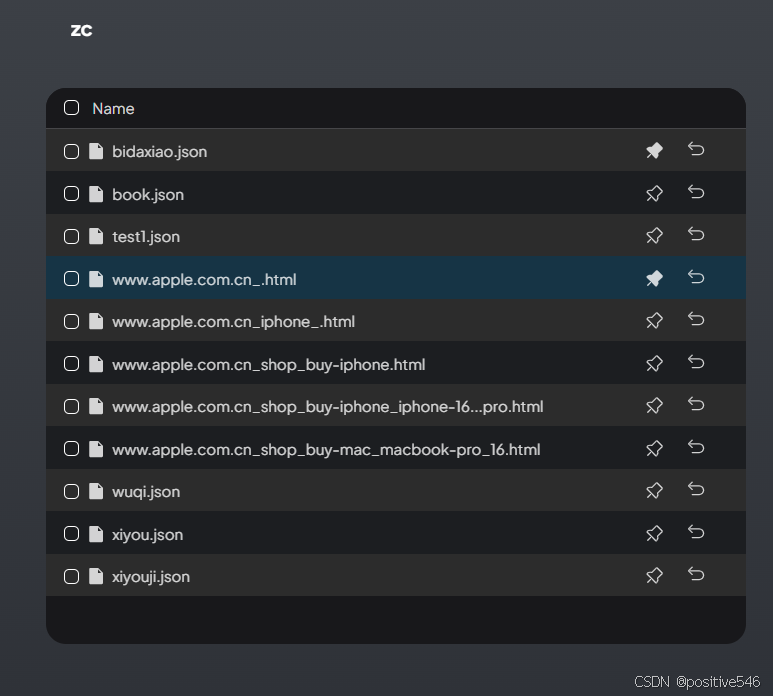Pin the macbook-pro_16.html file
The width and height of the screenshot is (773, 696).
coord(654,449)
